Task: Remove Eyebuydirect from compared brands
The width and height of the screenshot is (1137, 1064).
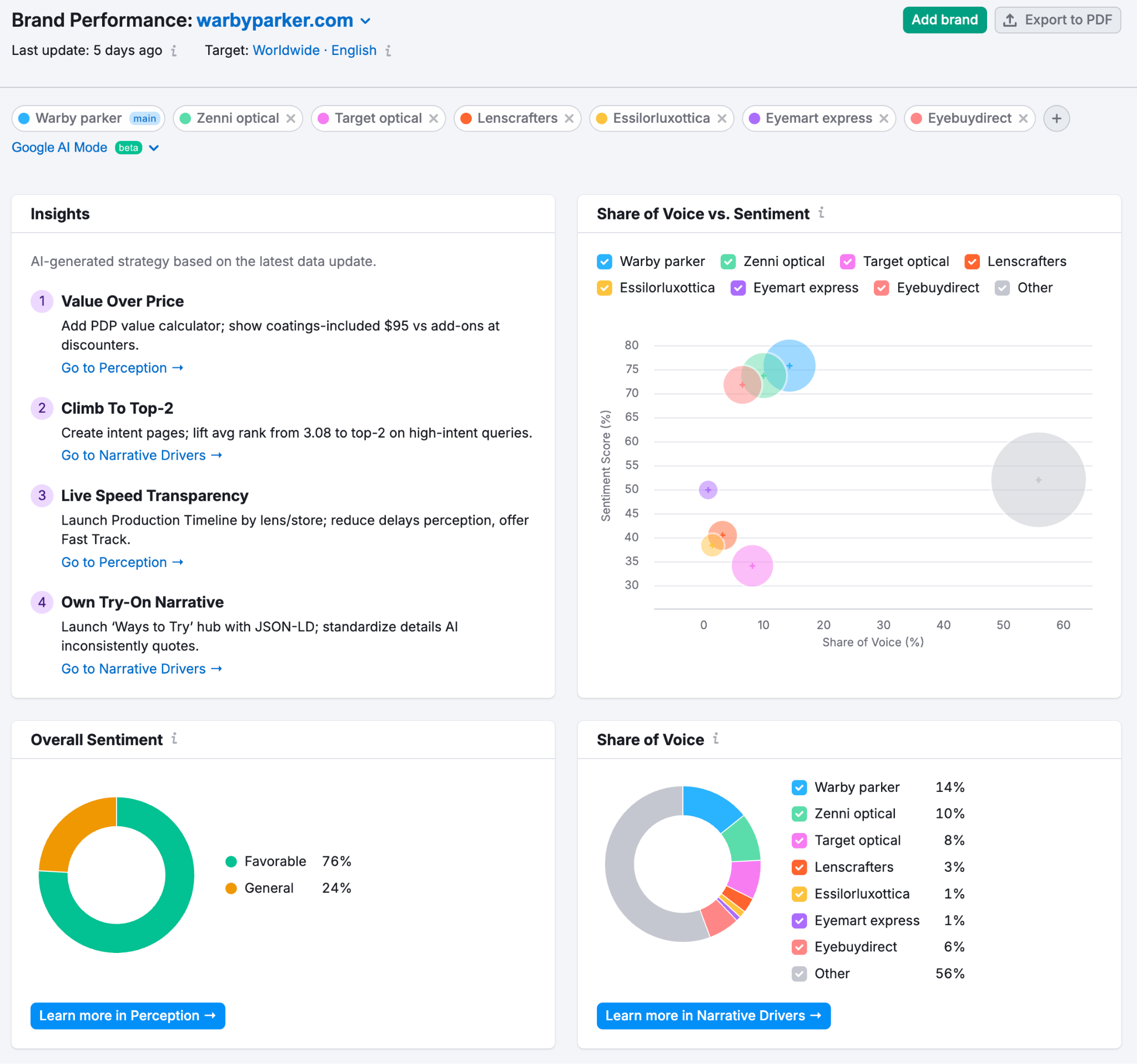Action: 1023,118
